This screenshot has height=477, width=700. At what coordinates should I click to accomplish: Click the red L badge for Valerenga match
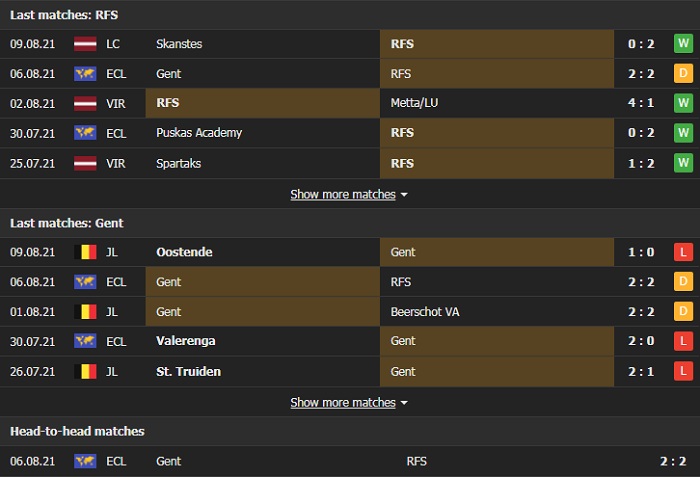click(684, 342)
